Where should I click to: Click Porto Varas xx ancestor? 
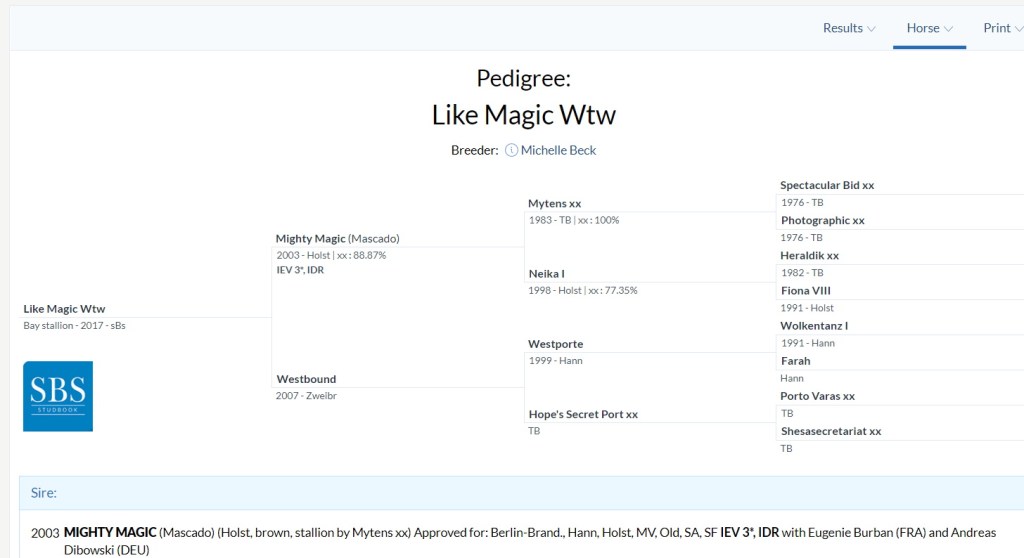817,396
